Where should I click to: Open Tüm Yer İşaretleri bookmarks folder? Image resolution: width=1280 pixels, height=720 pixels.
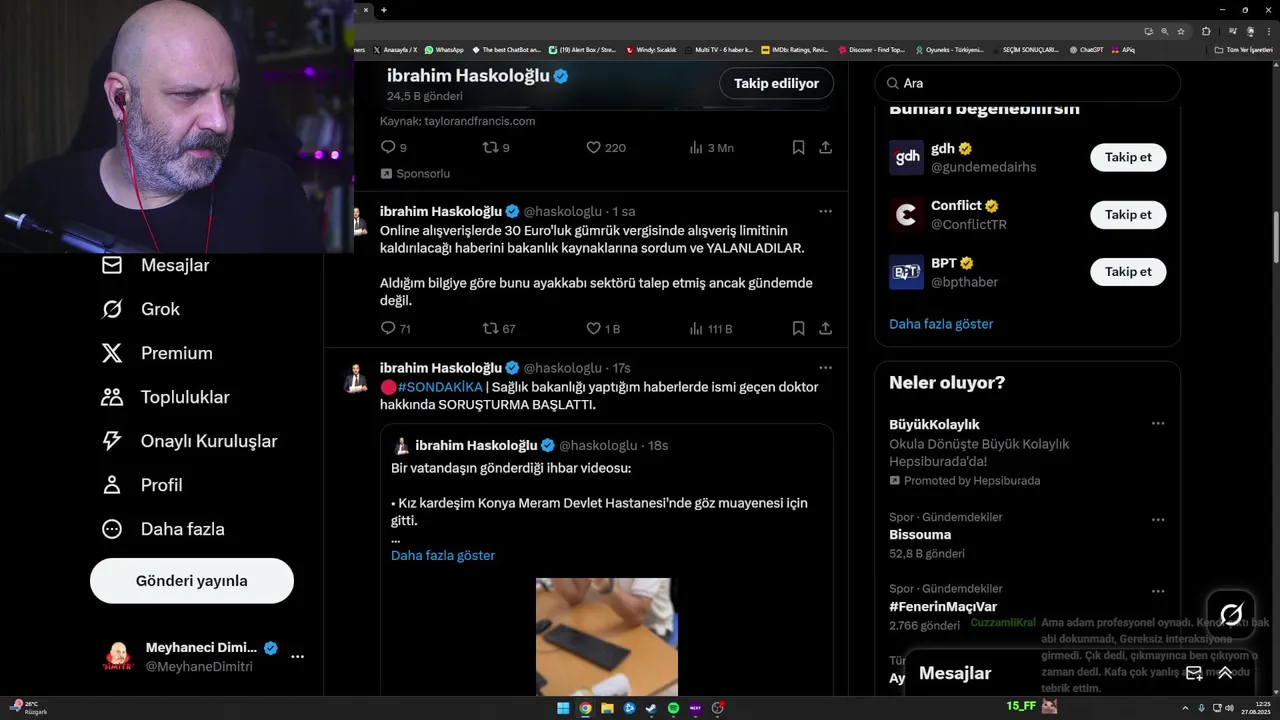(1243, 49)
